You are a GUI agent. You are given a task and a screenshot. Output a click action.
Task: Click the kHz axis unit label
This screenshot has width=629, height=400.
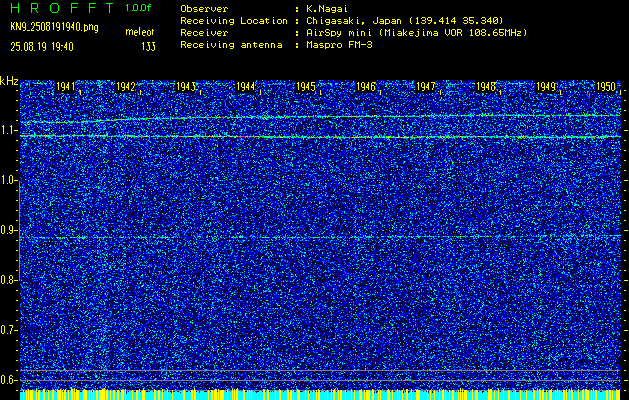pos(9,81)
